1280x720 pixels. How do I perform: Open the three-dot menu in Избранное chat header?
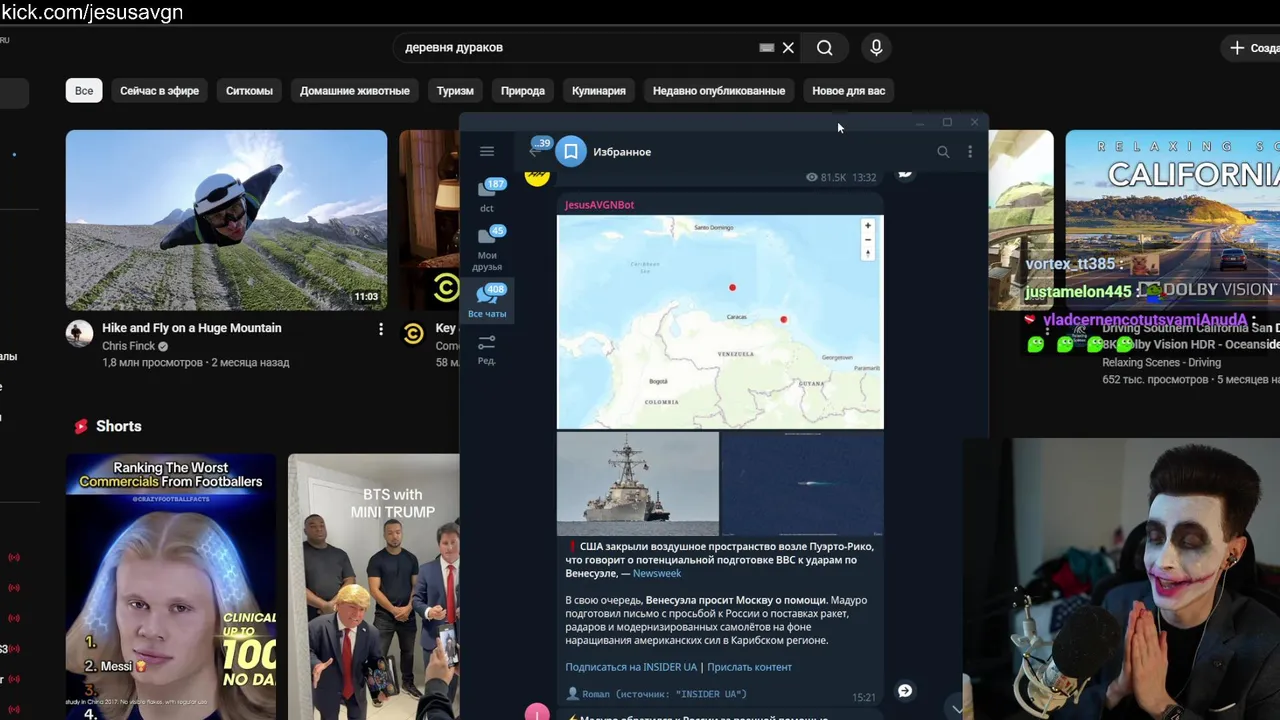pyautogui.click(x=970, y=152)
